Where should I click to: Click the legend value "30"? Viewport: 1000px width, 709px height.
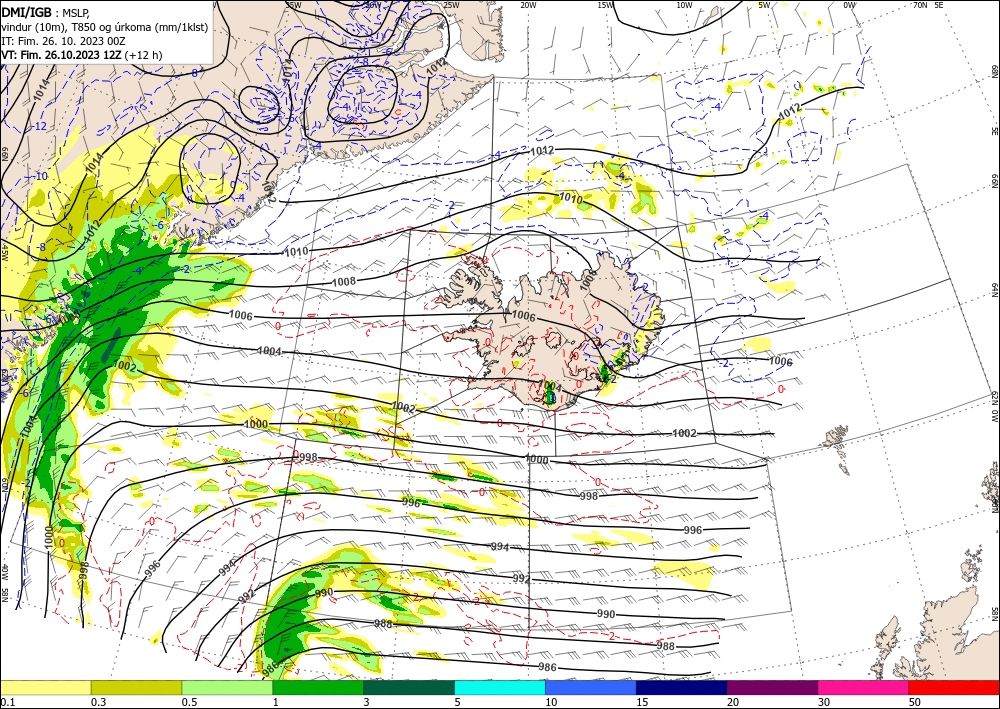pyautogui.click(x=824, y=702)
